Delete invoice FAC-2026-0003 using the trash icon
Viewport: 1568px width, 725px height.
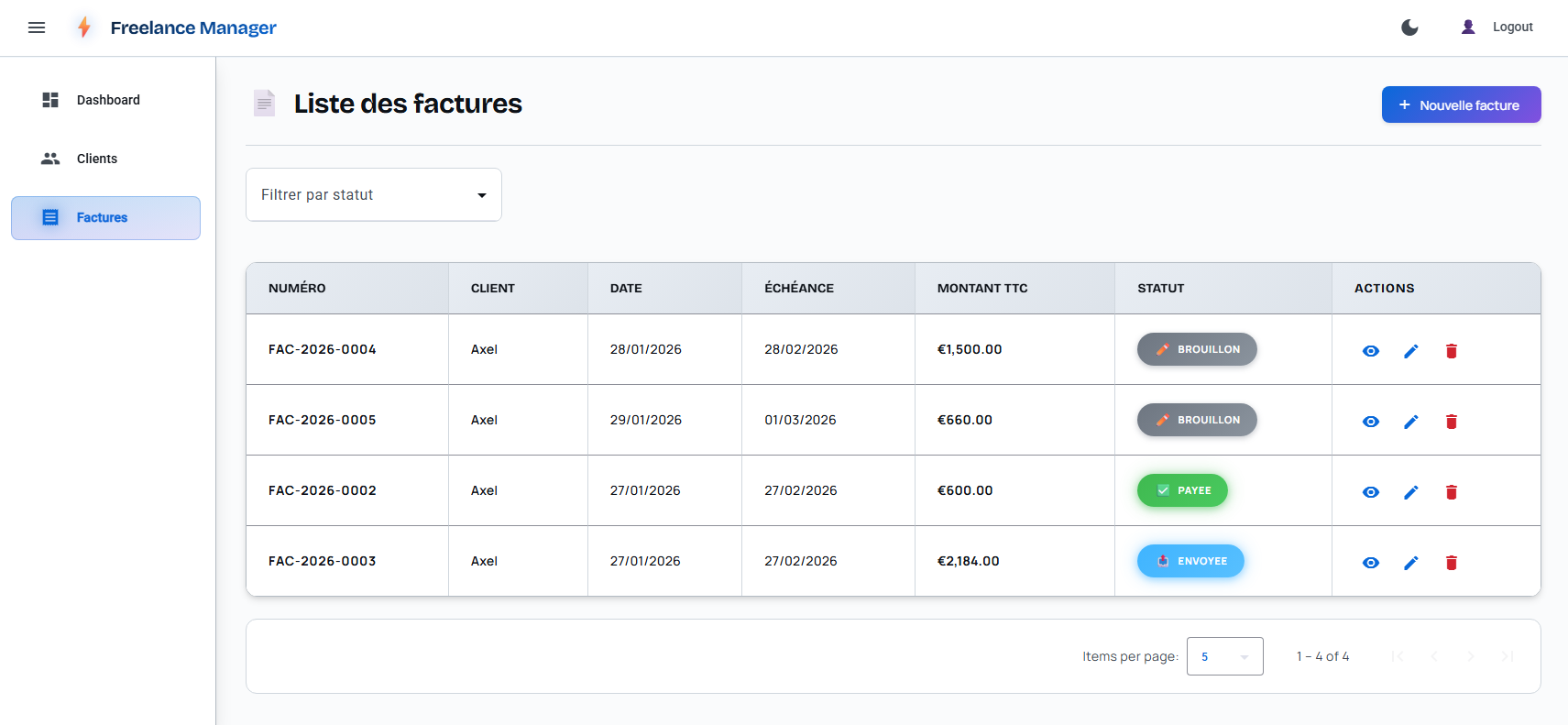tap(1452, 563)
